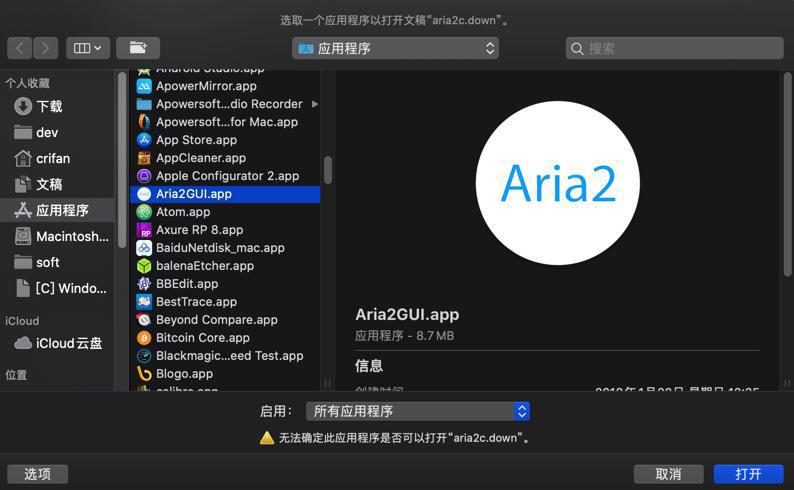The height and width of the screenshot is (490, 794).
Task: Create a new folder via toolbar icon
Action: click(x=138, y=48)
